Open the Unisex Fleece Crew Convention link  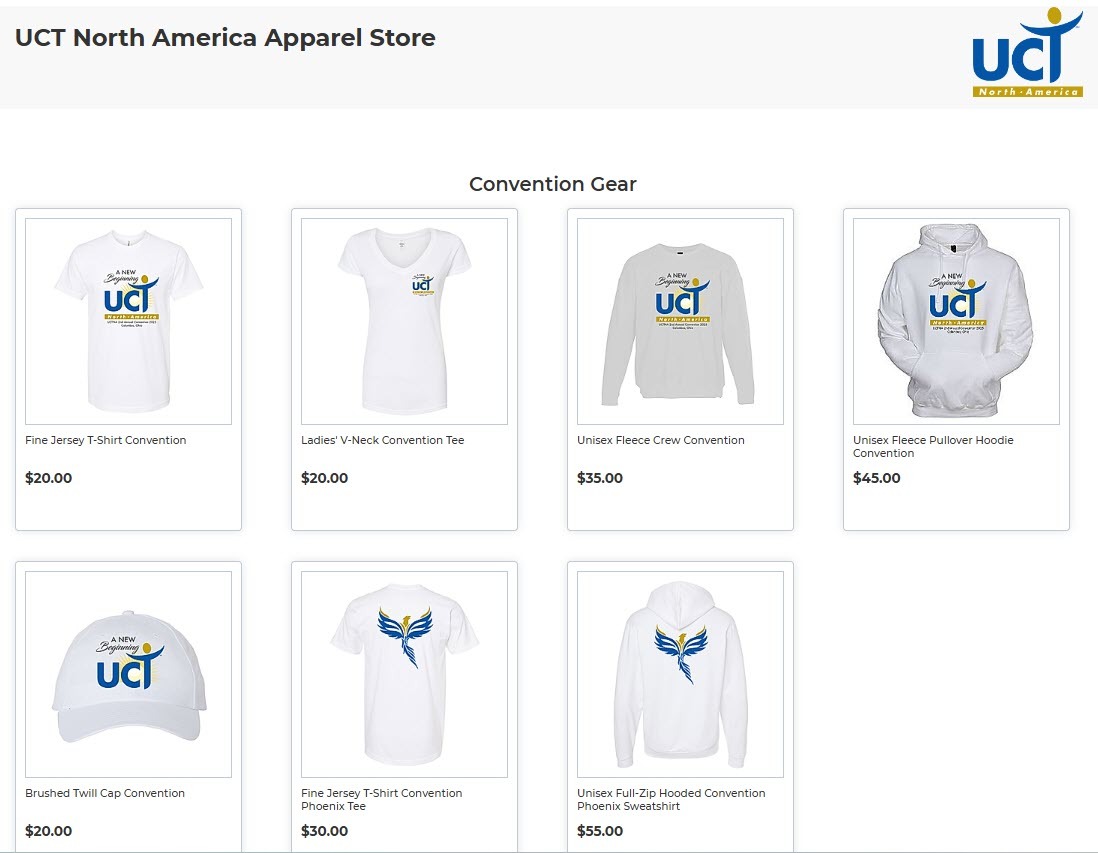click(x=660, y=440)
